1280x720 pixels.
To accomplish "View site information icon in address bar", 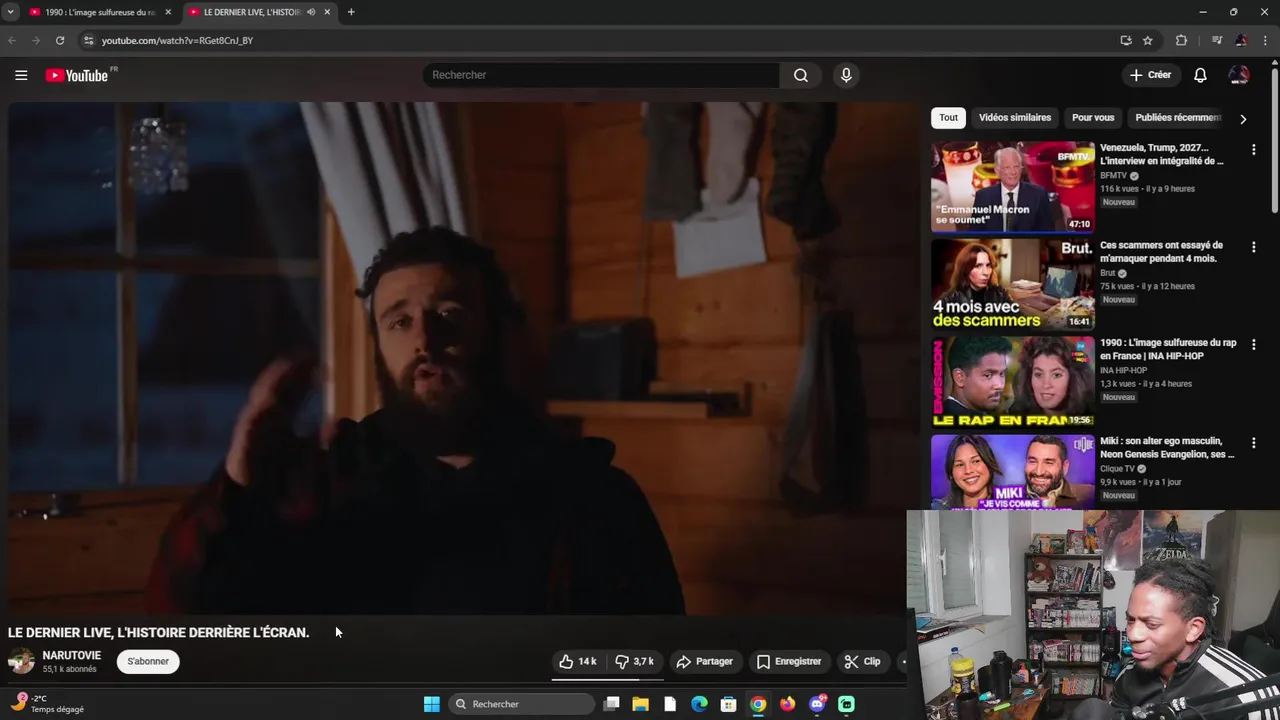I will tap(88, 40).
